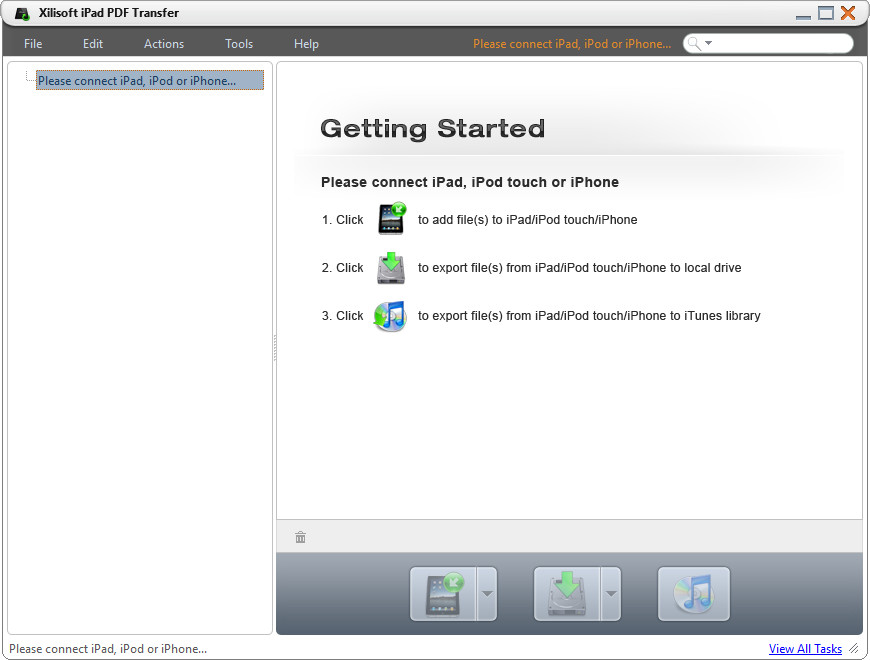
Task: Expand the export to local drive dropdown arrow
Action: 611,594
